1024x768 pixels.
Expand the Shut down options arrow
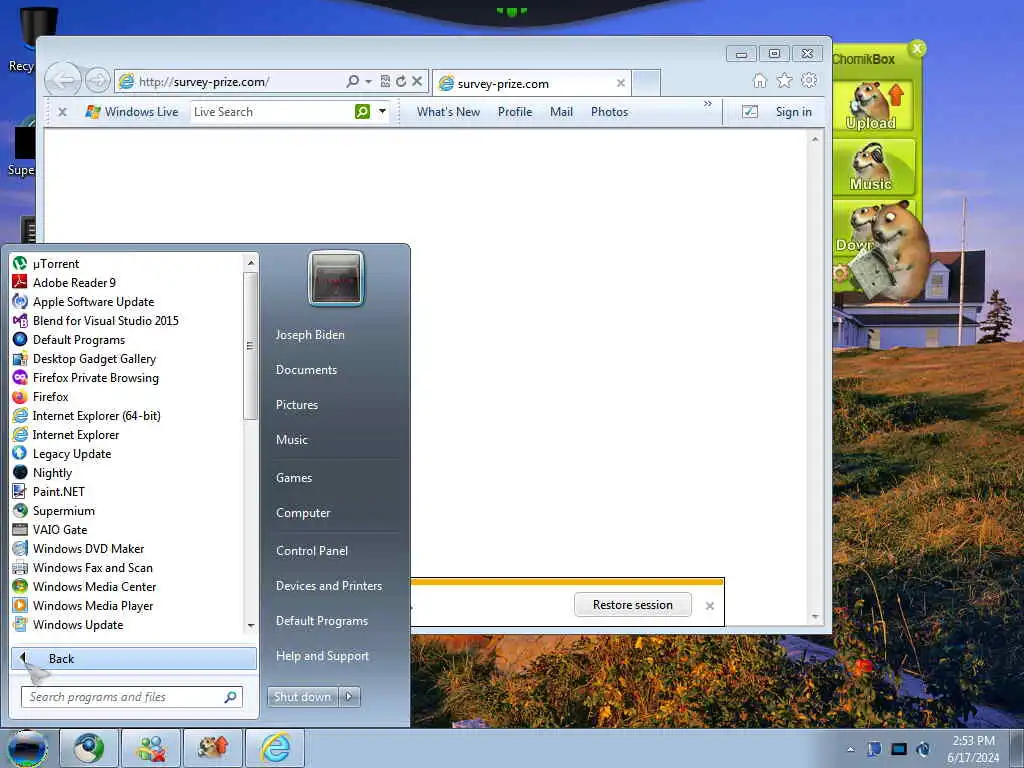click(x=349, y=697)
